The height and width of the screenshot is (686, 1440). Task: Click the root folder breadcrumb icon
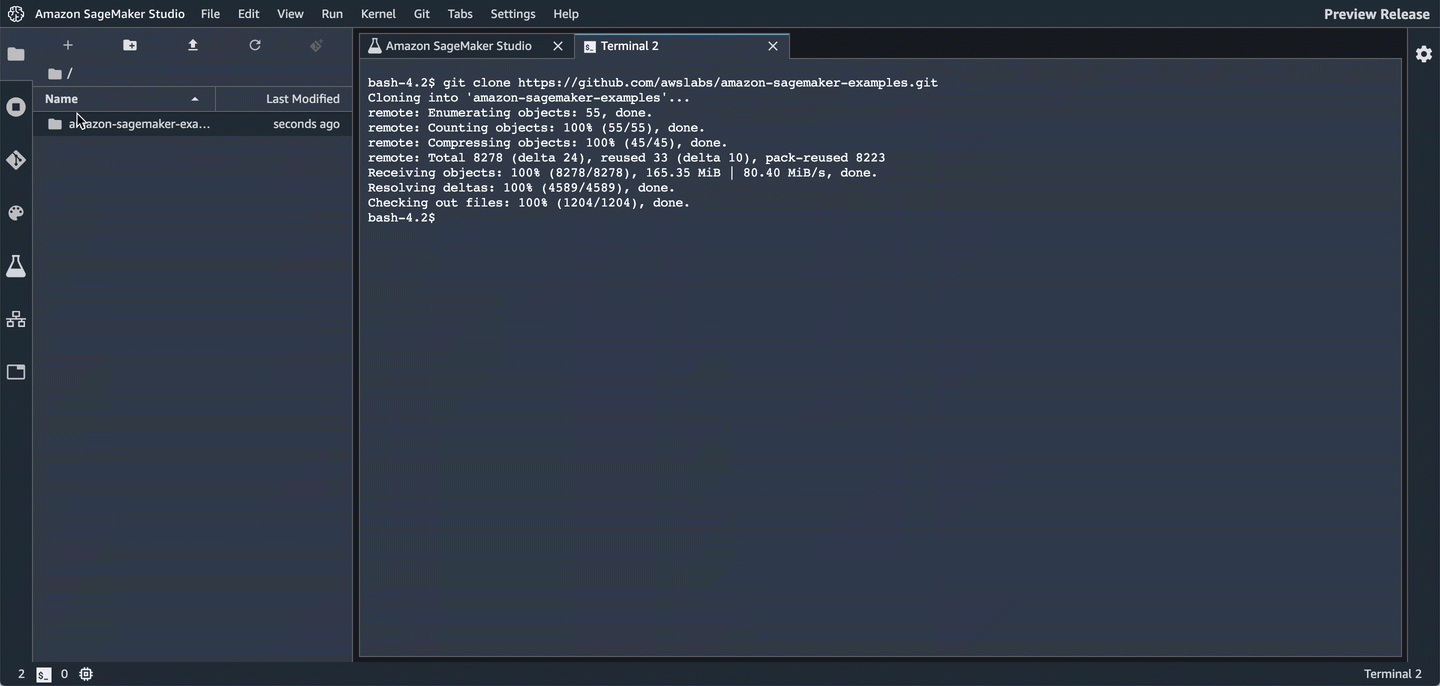coord(55,74)
